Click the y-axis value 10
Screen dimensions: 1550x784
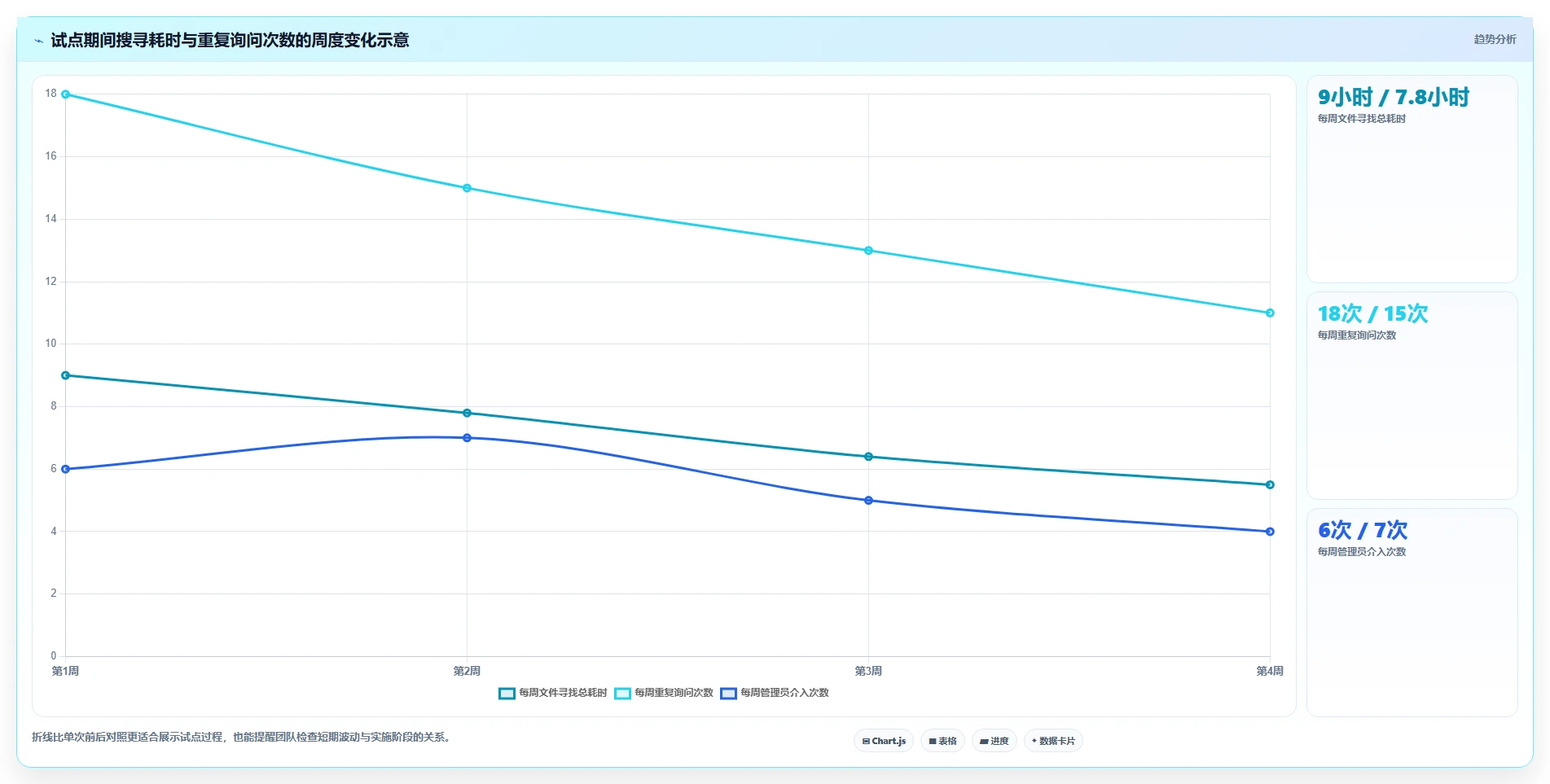[51, 344]
